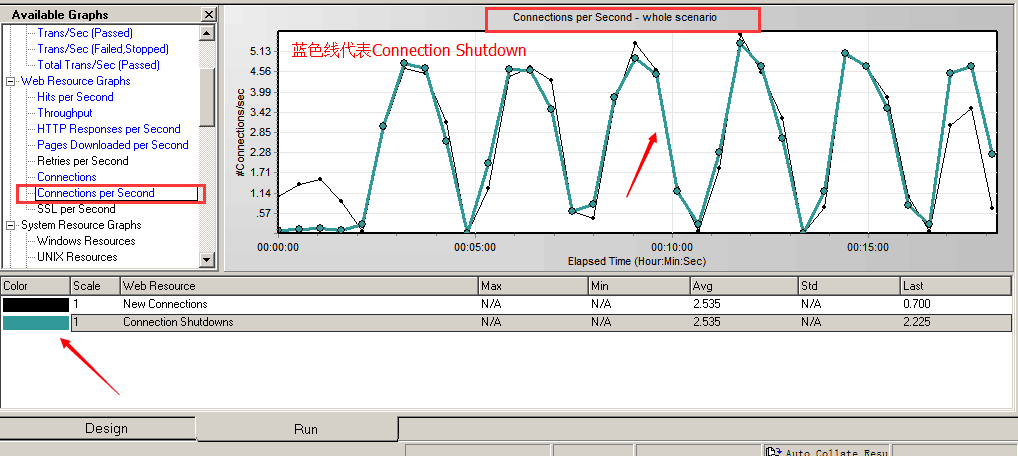The image size is (1018, 456).
Task: Click the black New Connections color swatch
Action: click(36, 305)
